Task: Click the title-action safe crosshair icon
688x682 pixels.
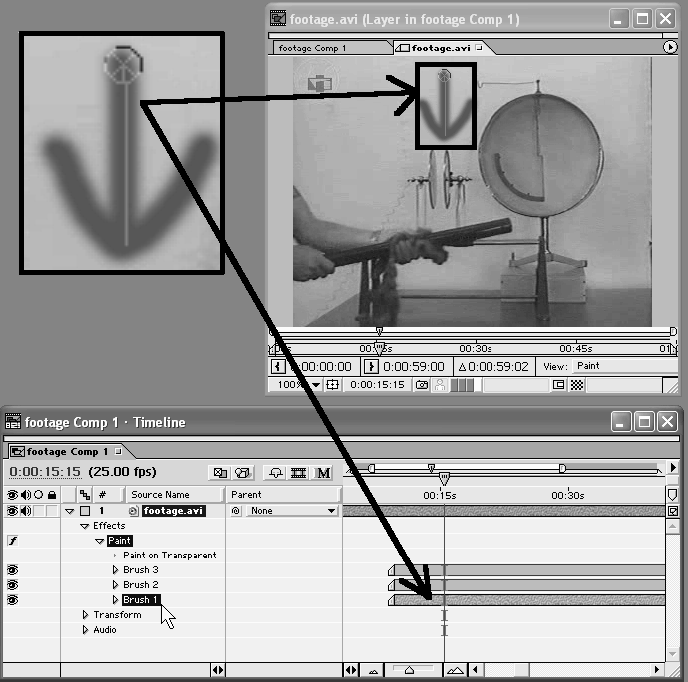Action: pos(333,384)
